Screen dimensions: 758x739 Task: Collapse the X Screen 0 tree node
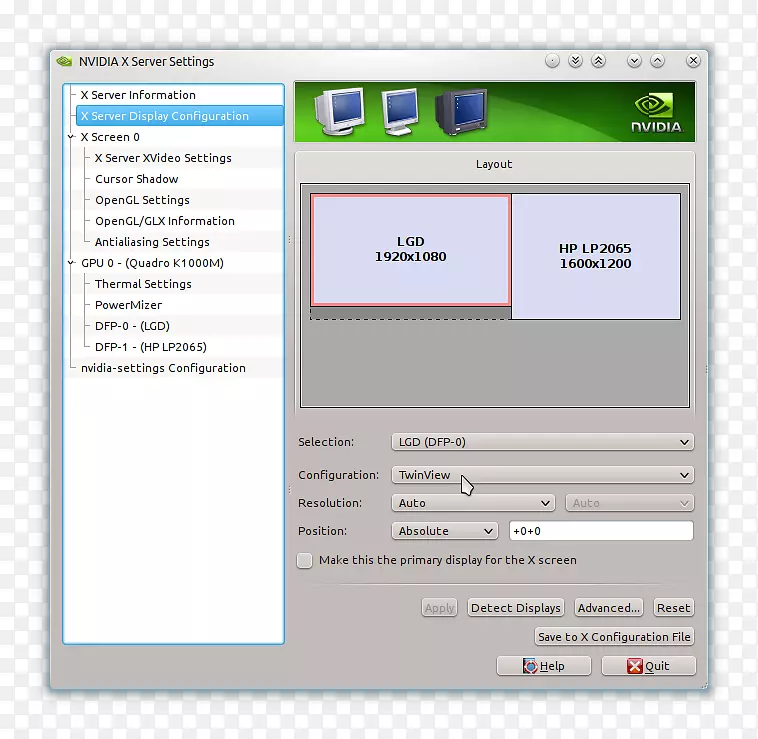pyautogui.click(x=72, y=137)
